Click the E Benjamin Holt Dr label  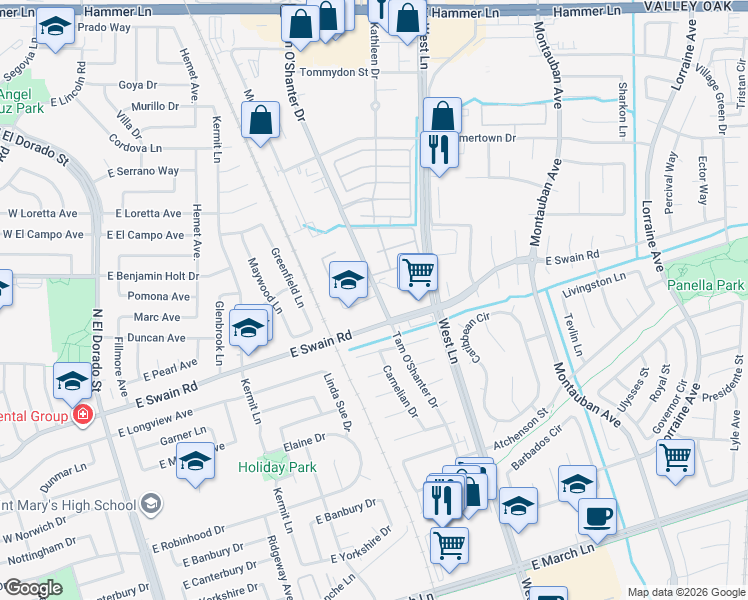click(153, 276)
